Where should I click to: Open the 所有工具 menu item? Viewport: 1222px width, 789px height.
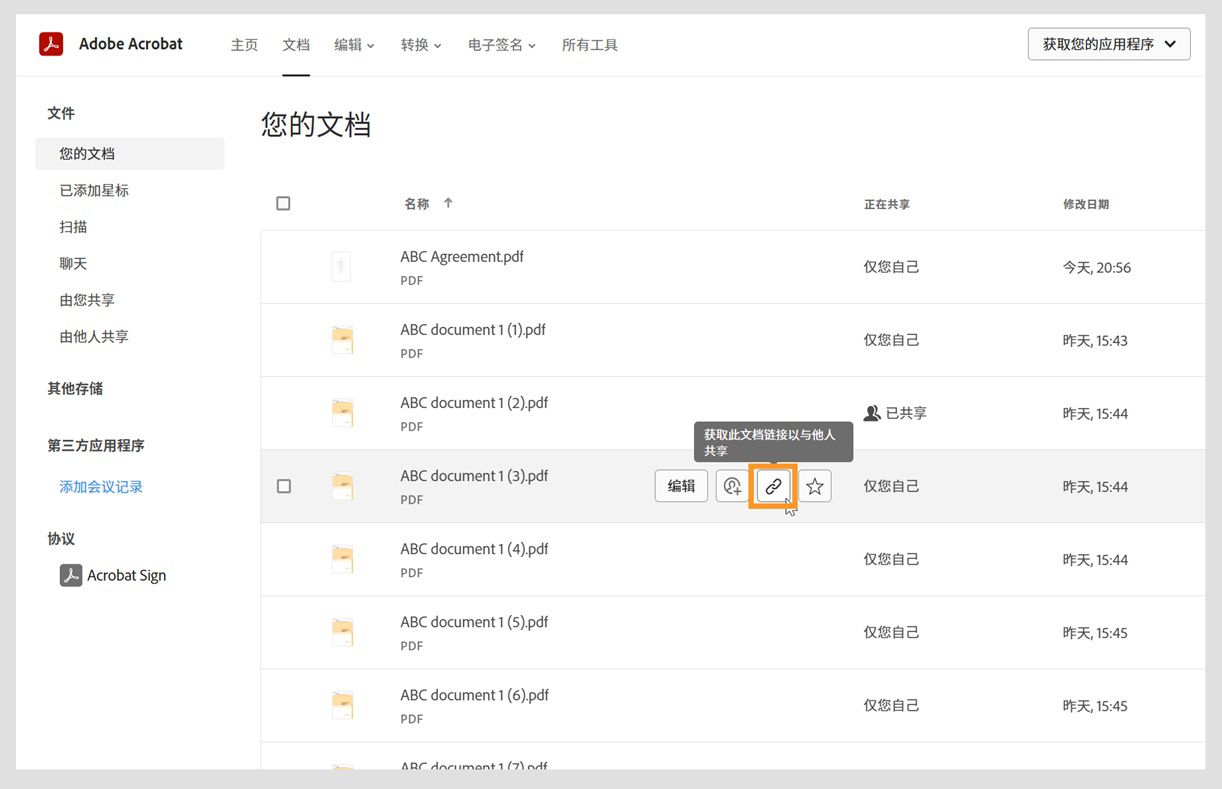click(589, 44)
